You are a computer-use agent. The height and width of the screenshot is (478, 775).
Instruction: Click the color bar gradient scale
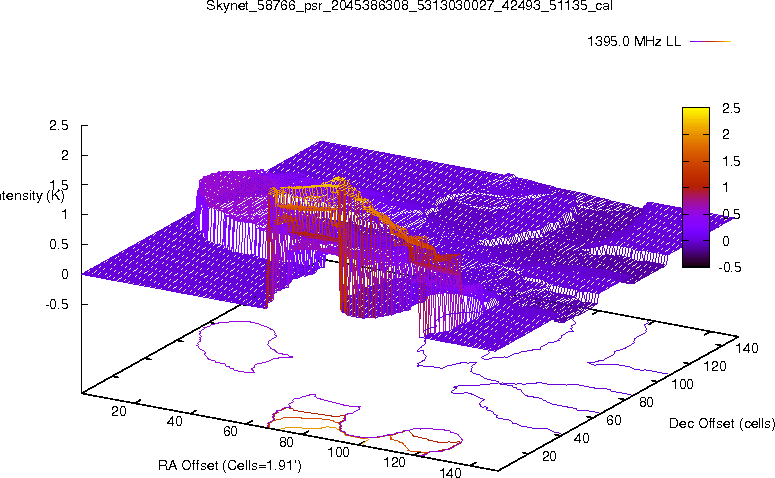(695, 187)
